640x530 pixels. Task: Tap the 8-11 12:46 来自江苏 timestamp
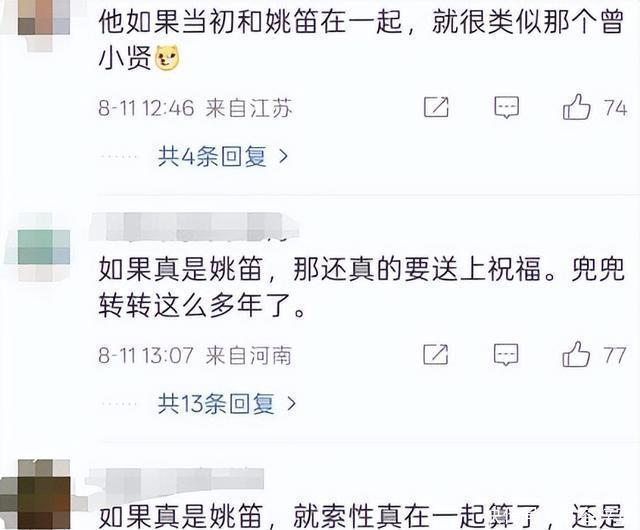[195, 108]
